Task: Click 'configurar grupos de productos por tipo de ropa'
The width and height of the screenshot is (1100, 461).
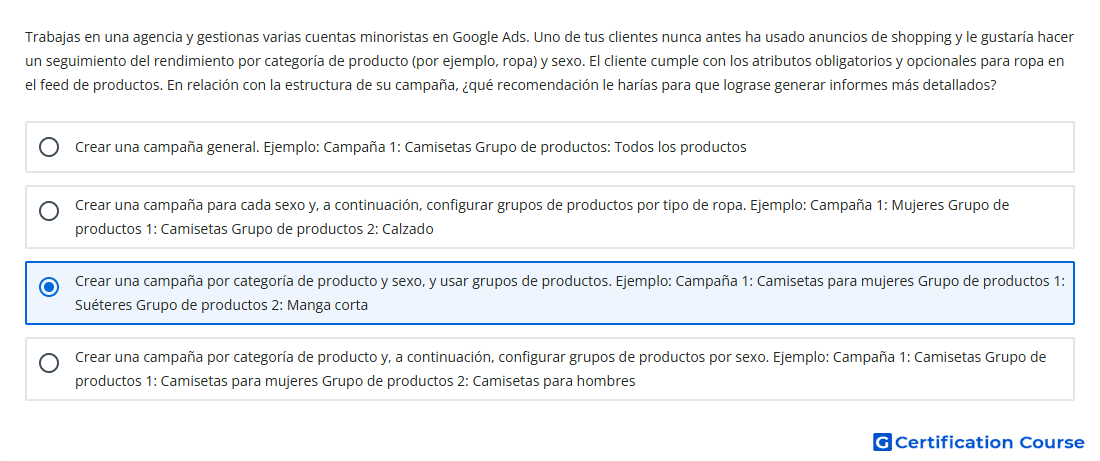Action: pyautogui.click(x=586, y=206)
